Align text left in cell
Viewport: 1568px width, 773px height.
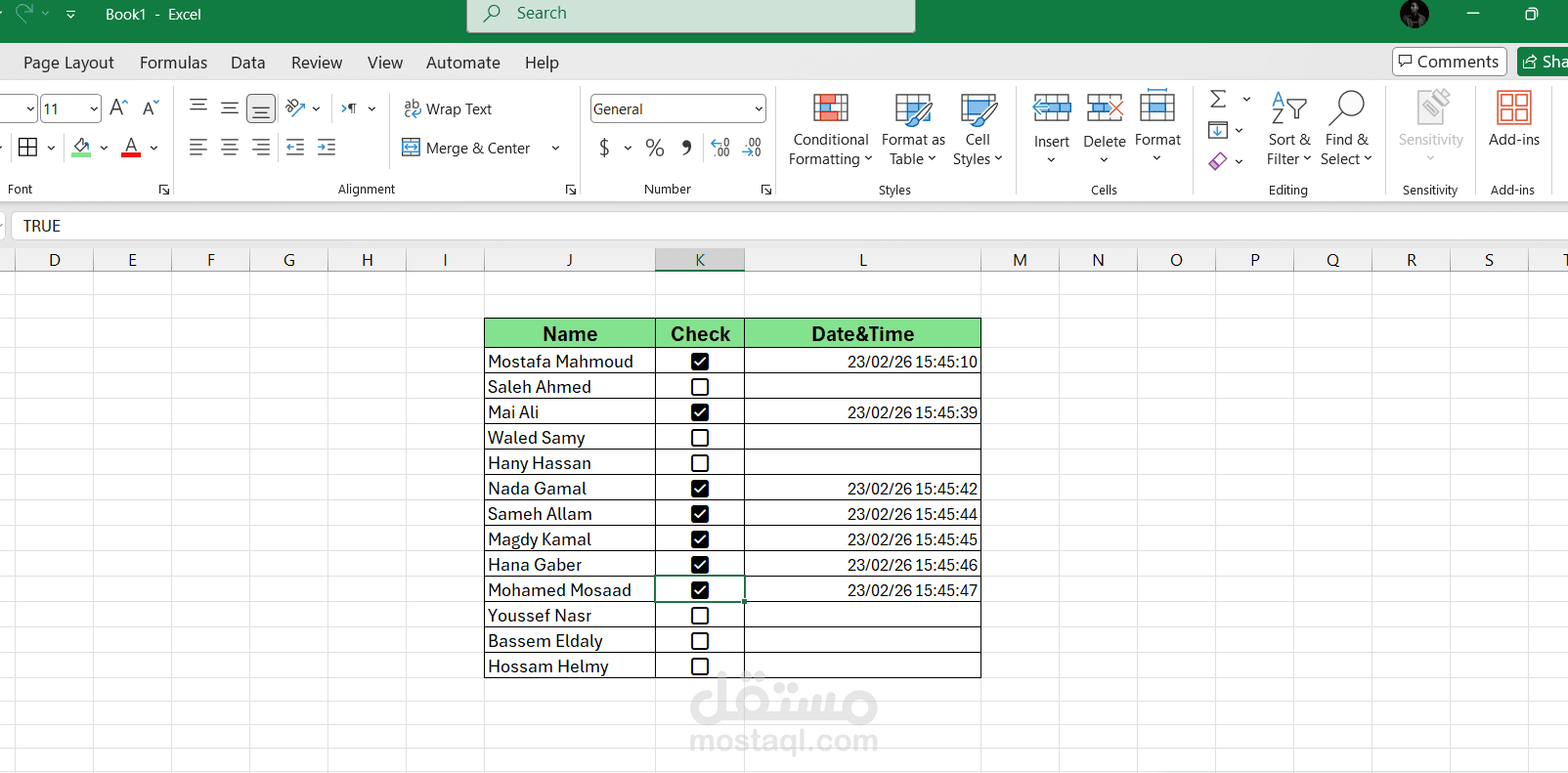coord(198,148)
